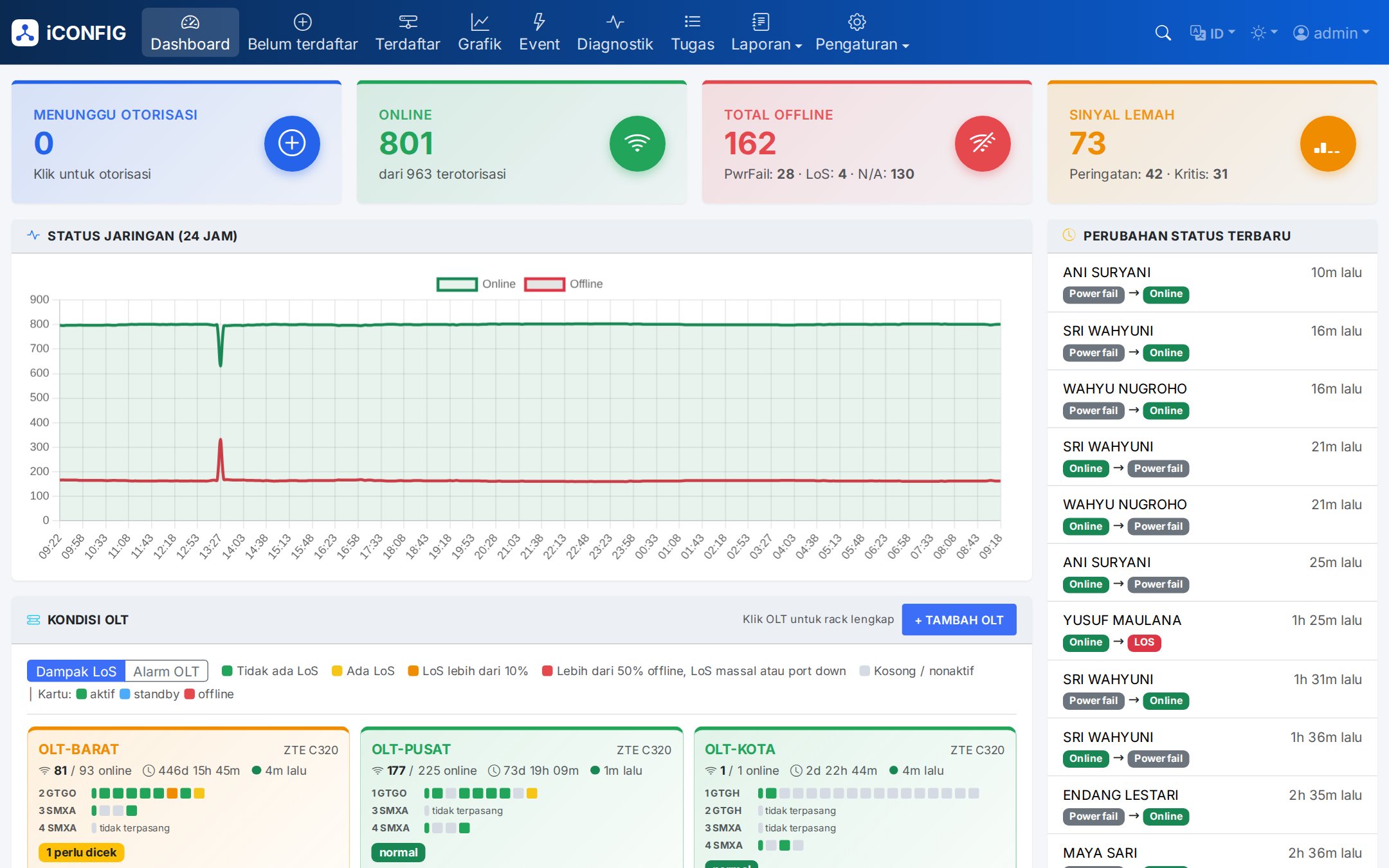Viewport: 1389px width, 868px height.
Task: Open the OLT-PUSAT rack card title
Action: (411, 750)
